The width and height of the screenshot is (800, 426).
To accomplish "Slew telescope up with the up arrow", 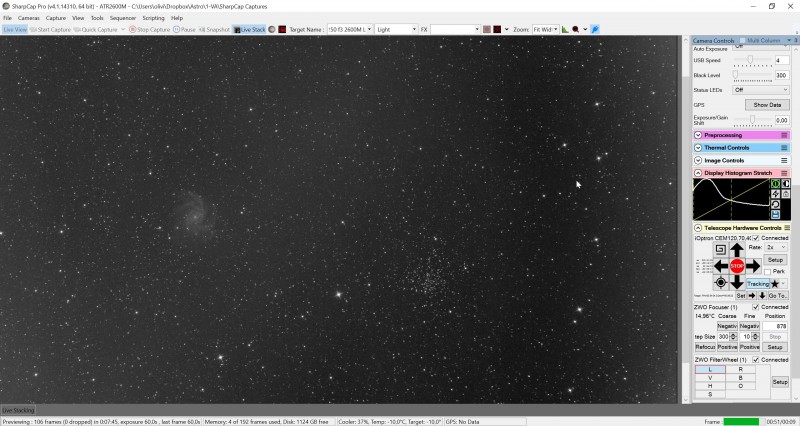I will pos(737,250).
